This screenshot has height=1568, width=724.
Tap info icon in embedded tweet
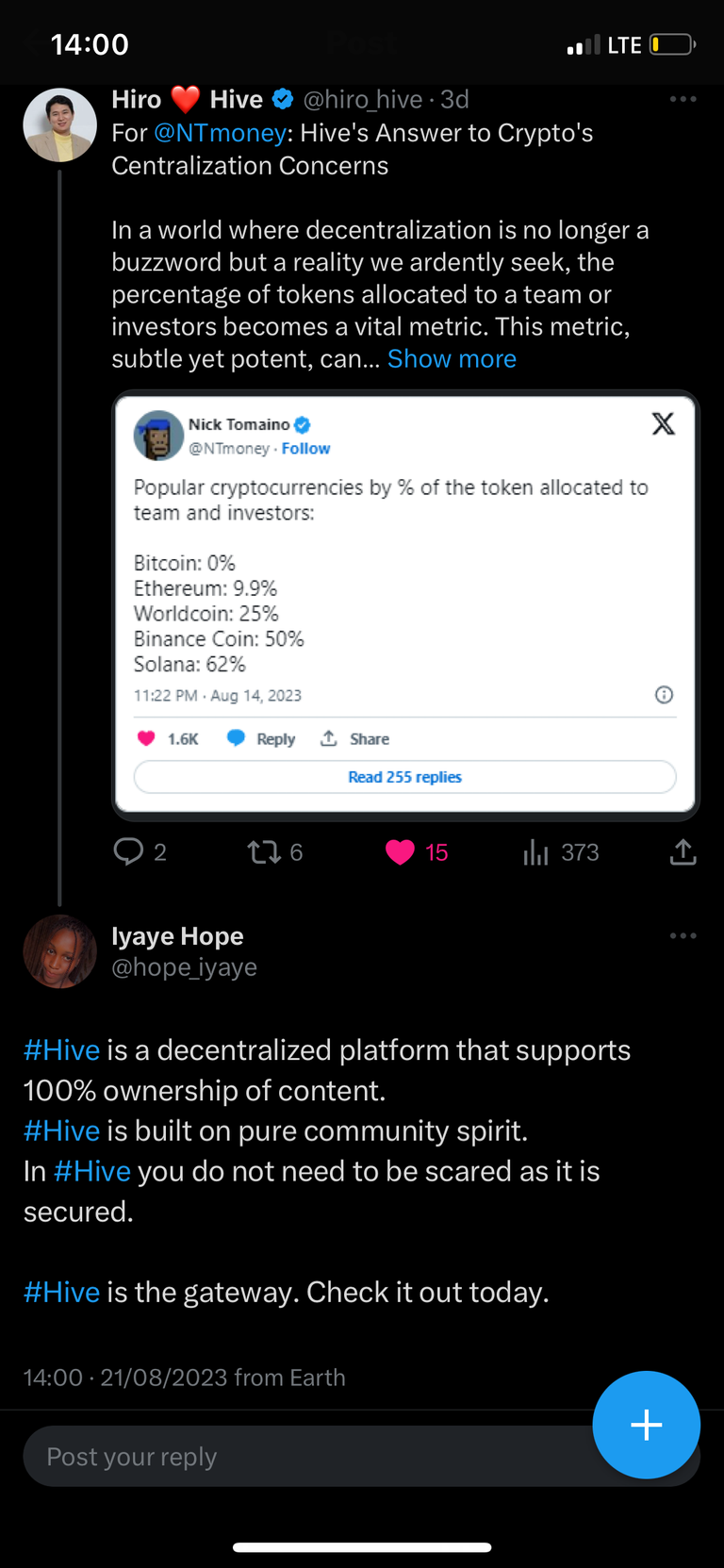point(664,695)
